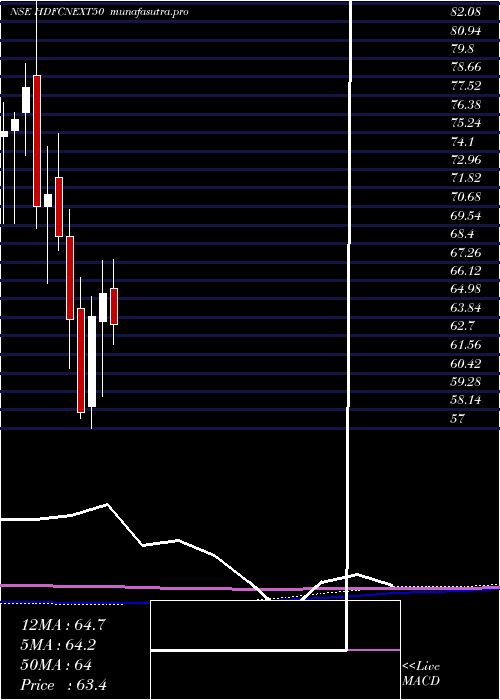The image size is (500, 700).
Task: Click the <<Live MACD label
Action: point(421,674)
